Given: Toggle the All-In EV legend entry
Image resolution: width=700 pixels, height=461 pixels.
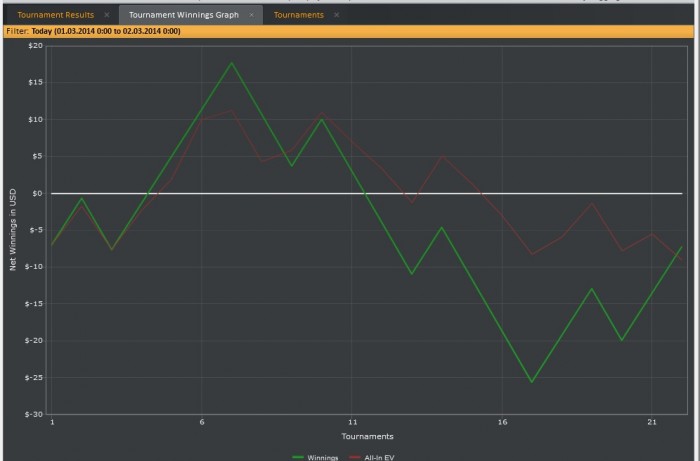Looking at the screenshot, I should (x=372, y=457).
